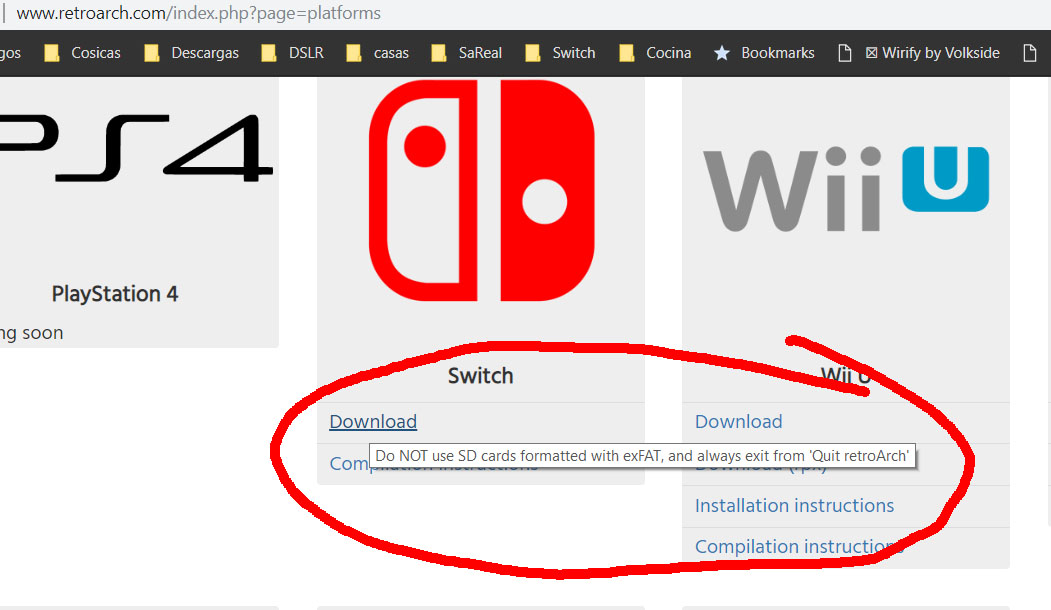1051x610 pixels.
Task: Open the DSLR bookmarks folder
Action: point(293,53)
